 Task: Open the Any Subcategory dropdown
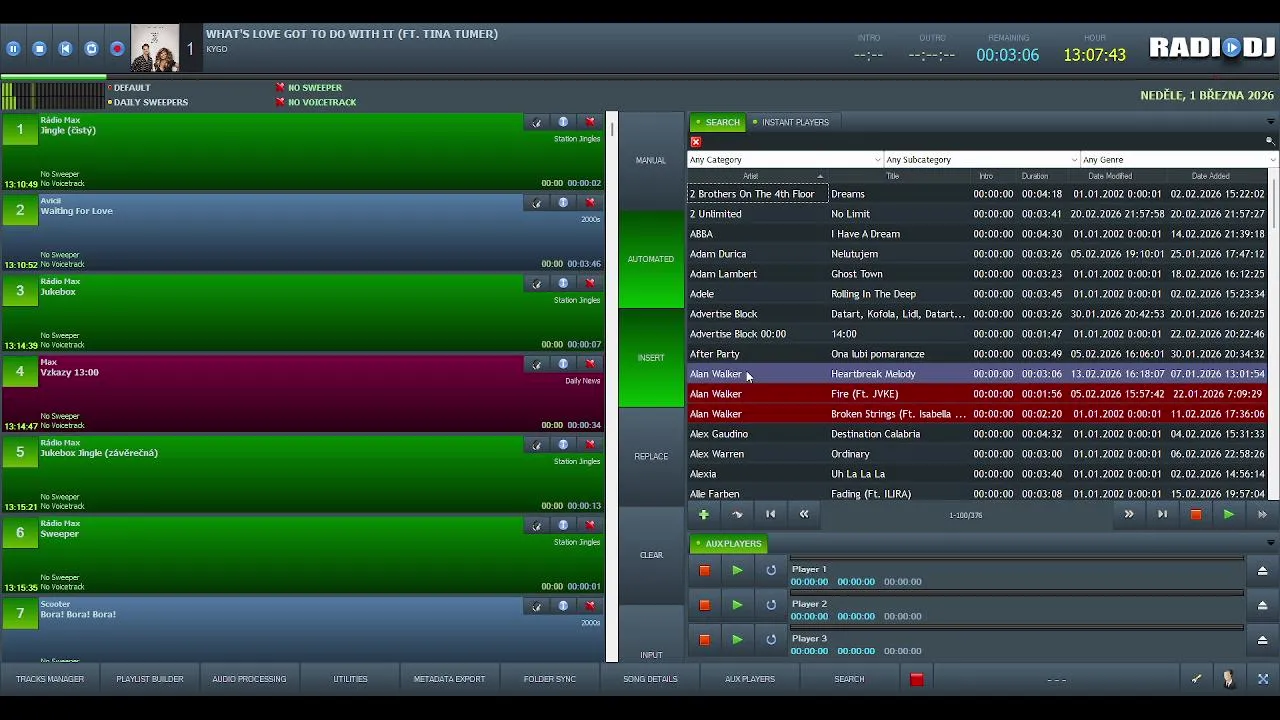point(982,160)
